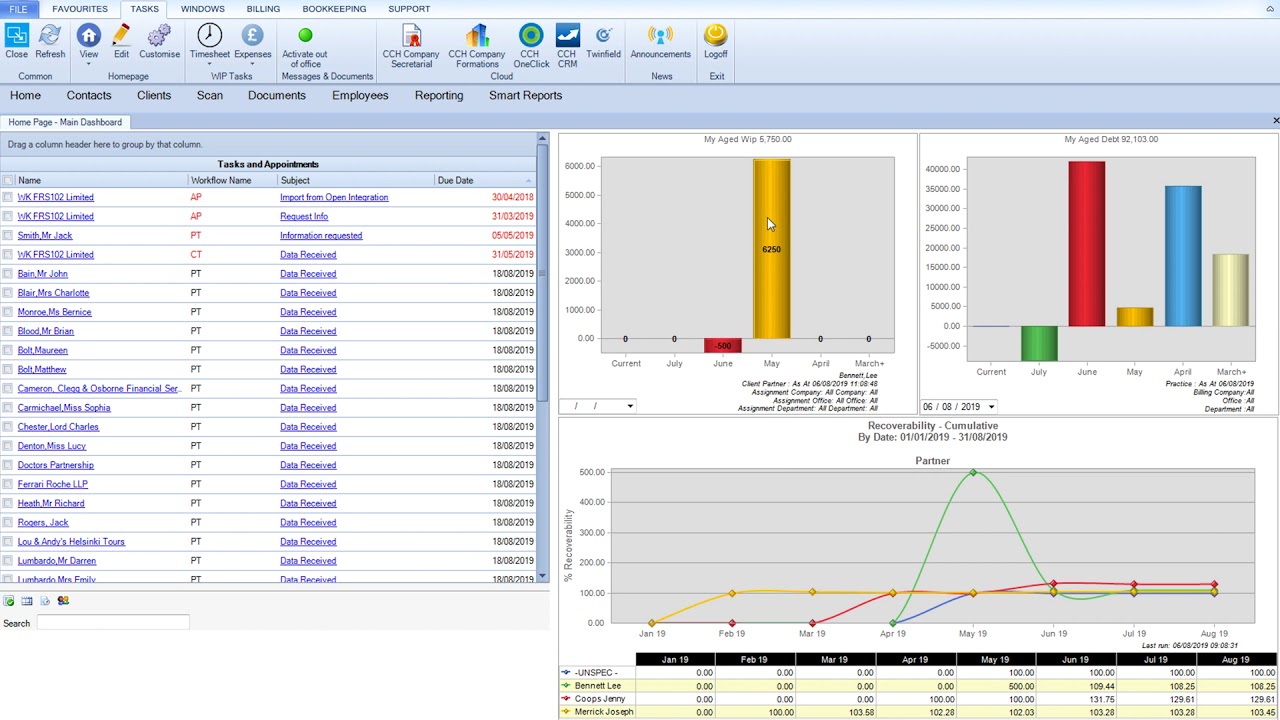The width and height of the screenshot is (1280, 720).
Task: Focus the Search input field
Action: click(x=113, y=623)
